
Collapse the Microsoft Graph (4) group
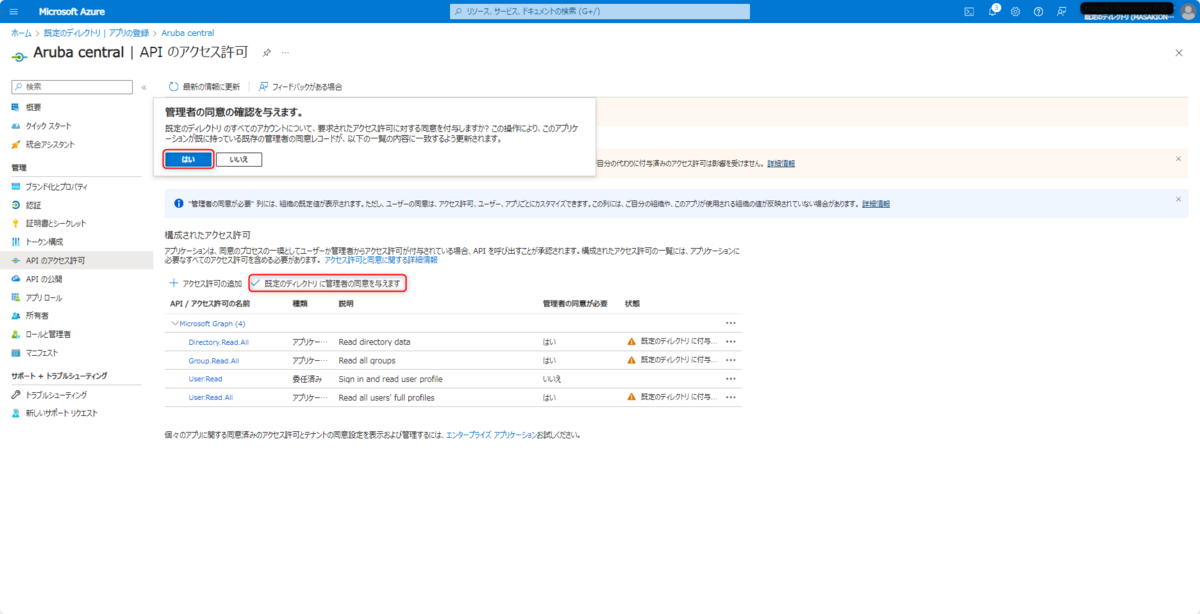click(175, 323)
